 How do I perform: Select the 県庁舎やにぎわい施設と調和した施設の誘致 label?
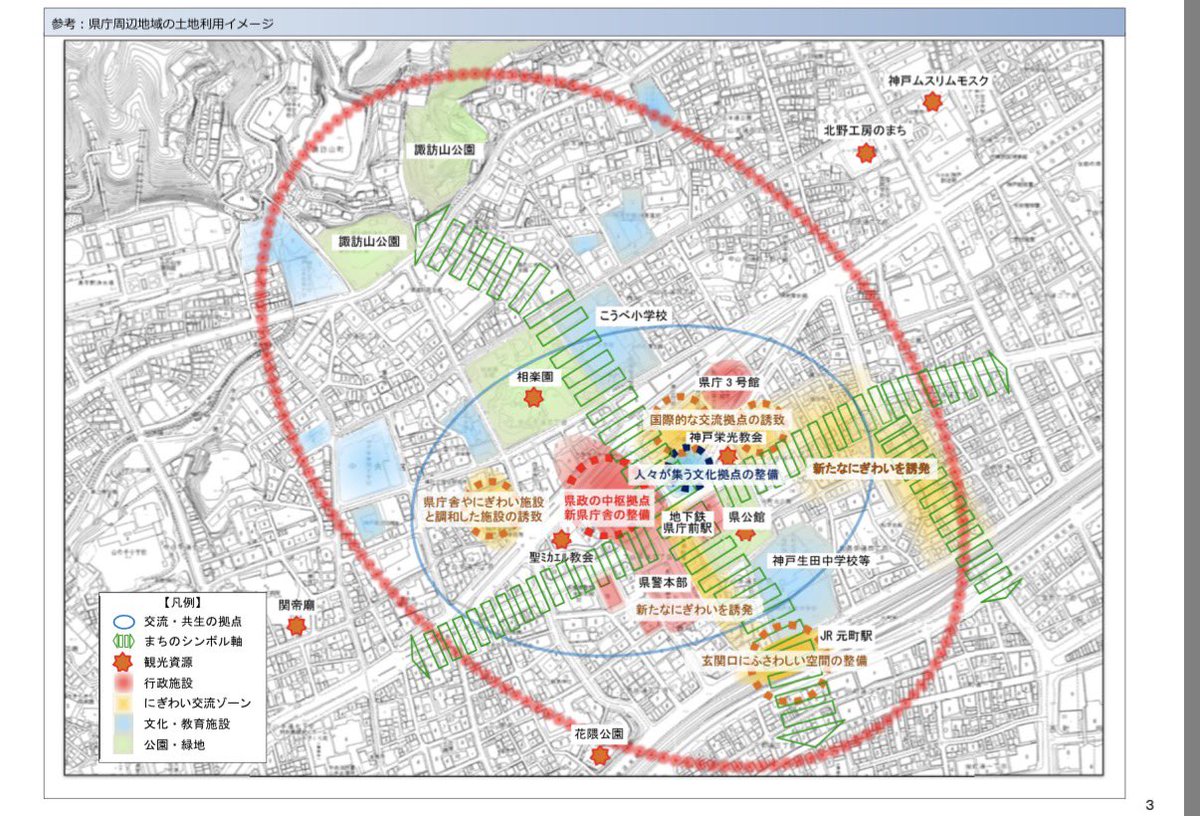pos(482,509)
